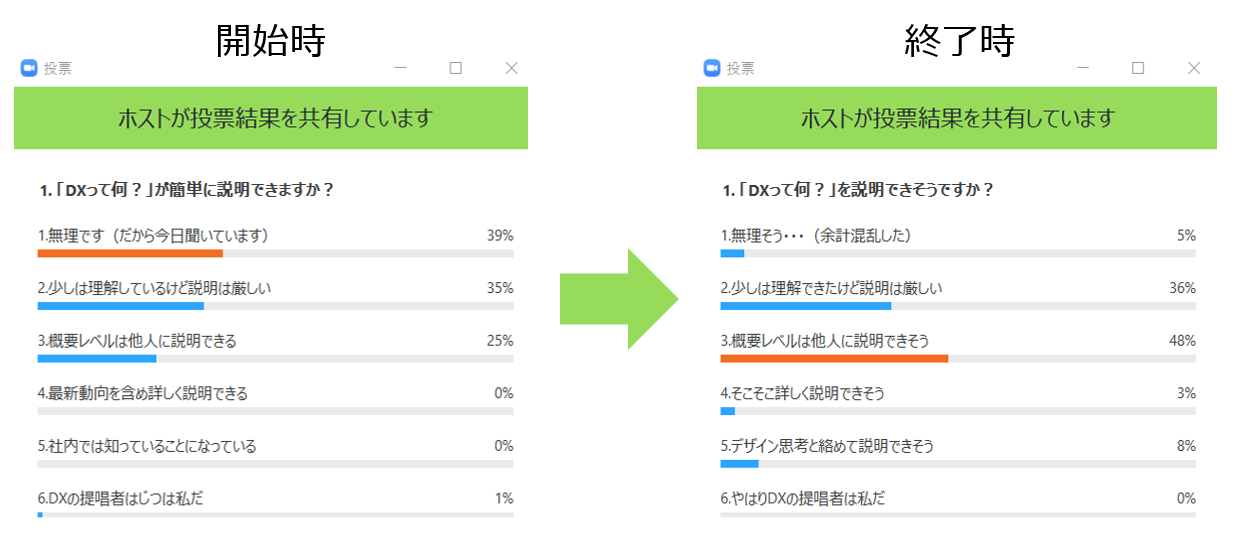Maximize the left 投票 window

tap(456, 68)
